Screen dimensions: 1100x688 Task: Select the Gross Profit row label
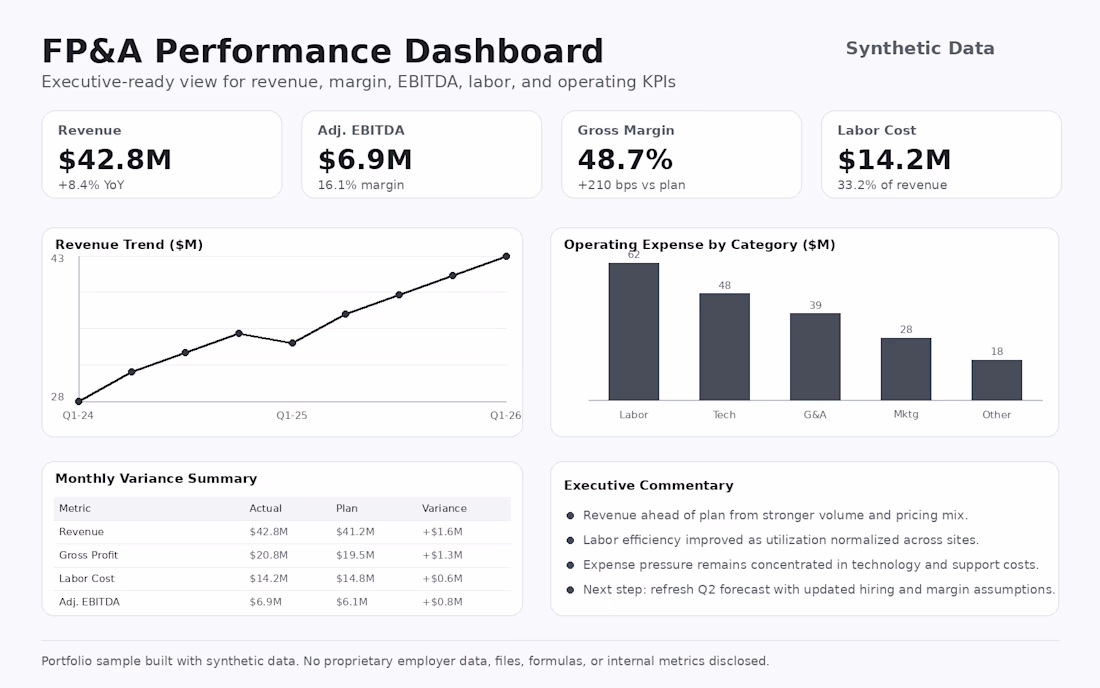pos(88,555)
